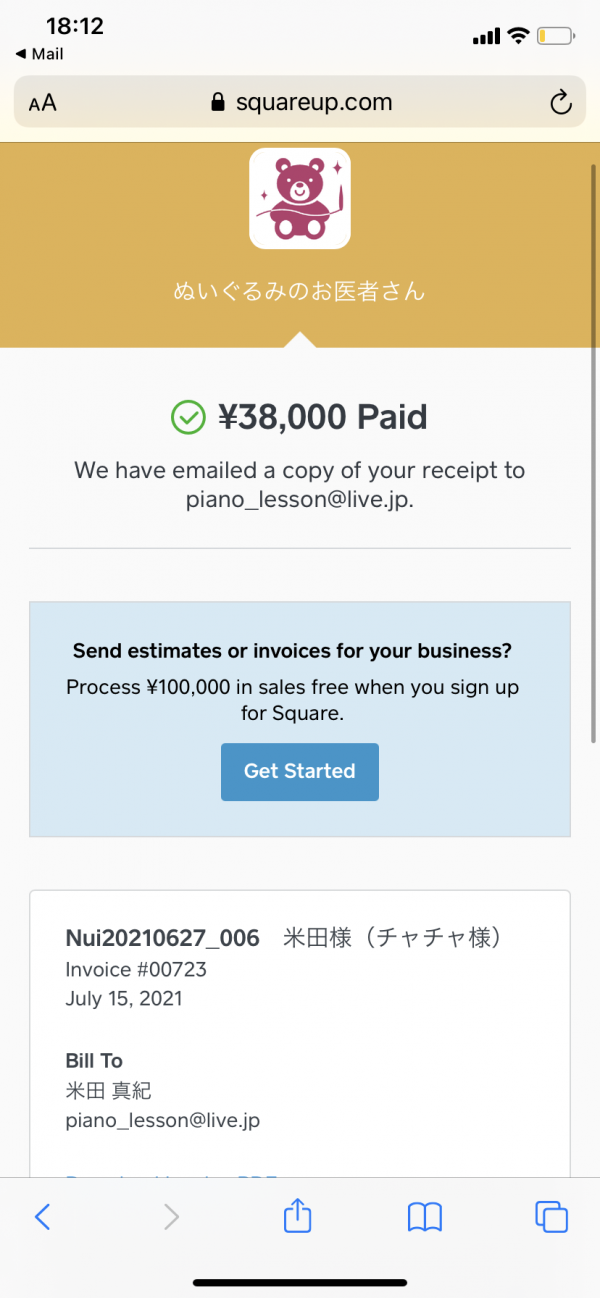Tap the Invoice #00723 text
This screenshot has width=600, height=1298.
pos(122,969)
